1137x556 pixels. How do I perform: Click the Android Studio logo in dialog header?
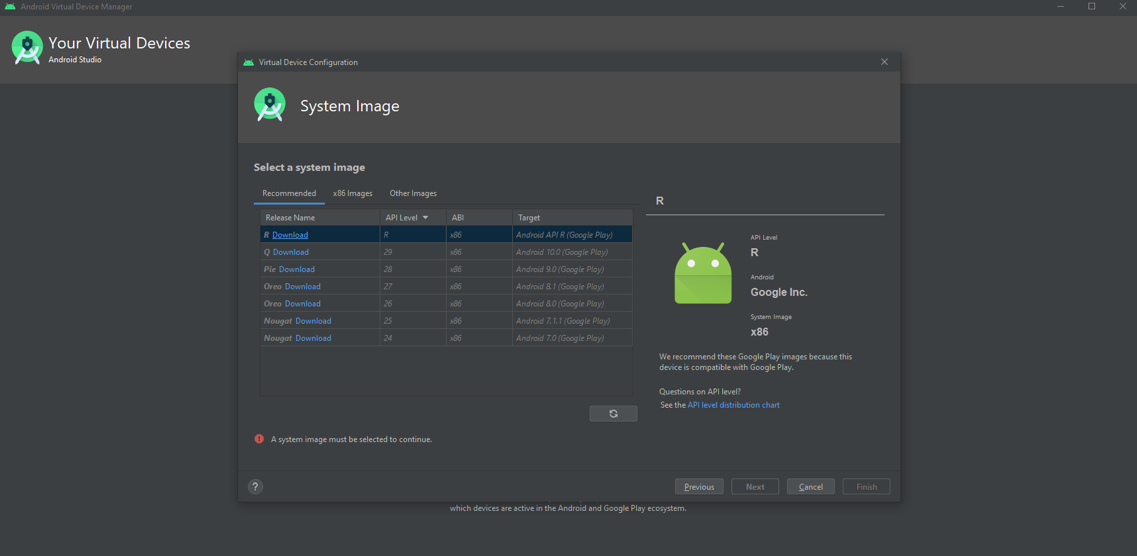270,105
